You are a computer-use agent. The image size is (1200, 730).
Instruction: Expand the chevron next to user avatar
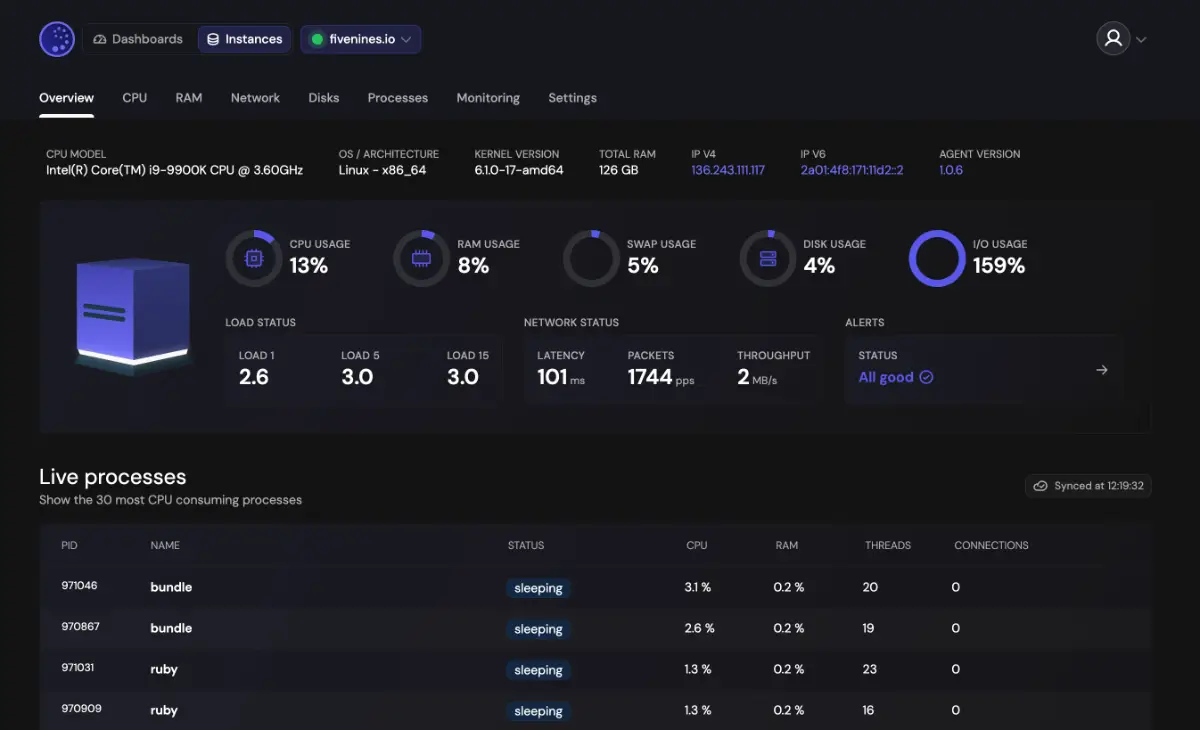(x=1141, y=40)
